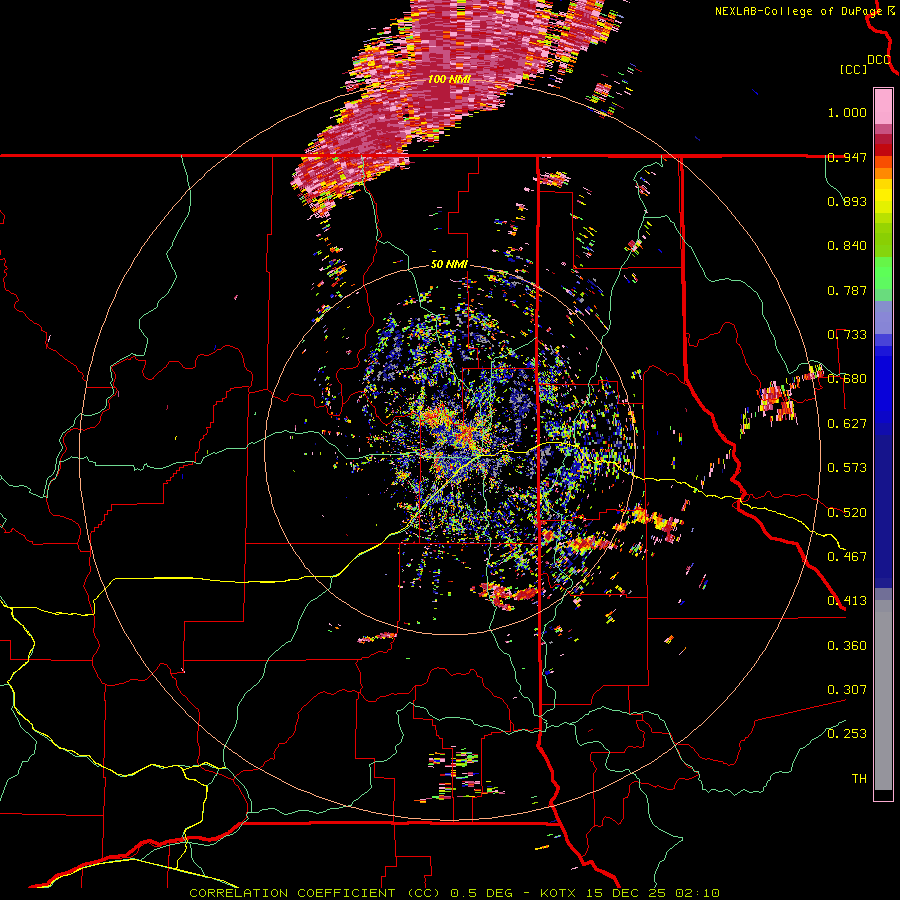Click the 1.000 color scale value
The width and height of the screenshot is (900, 900).
[847, 112]
